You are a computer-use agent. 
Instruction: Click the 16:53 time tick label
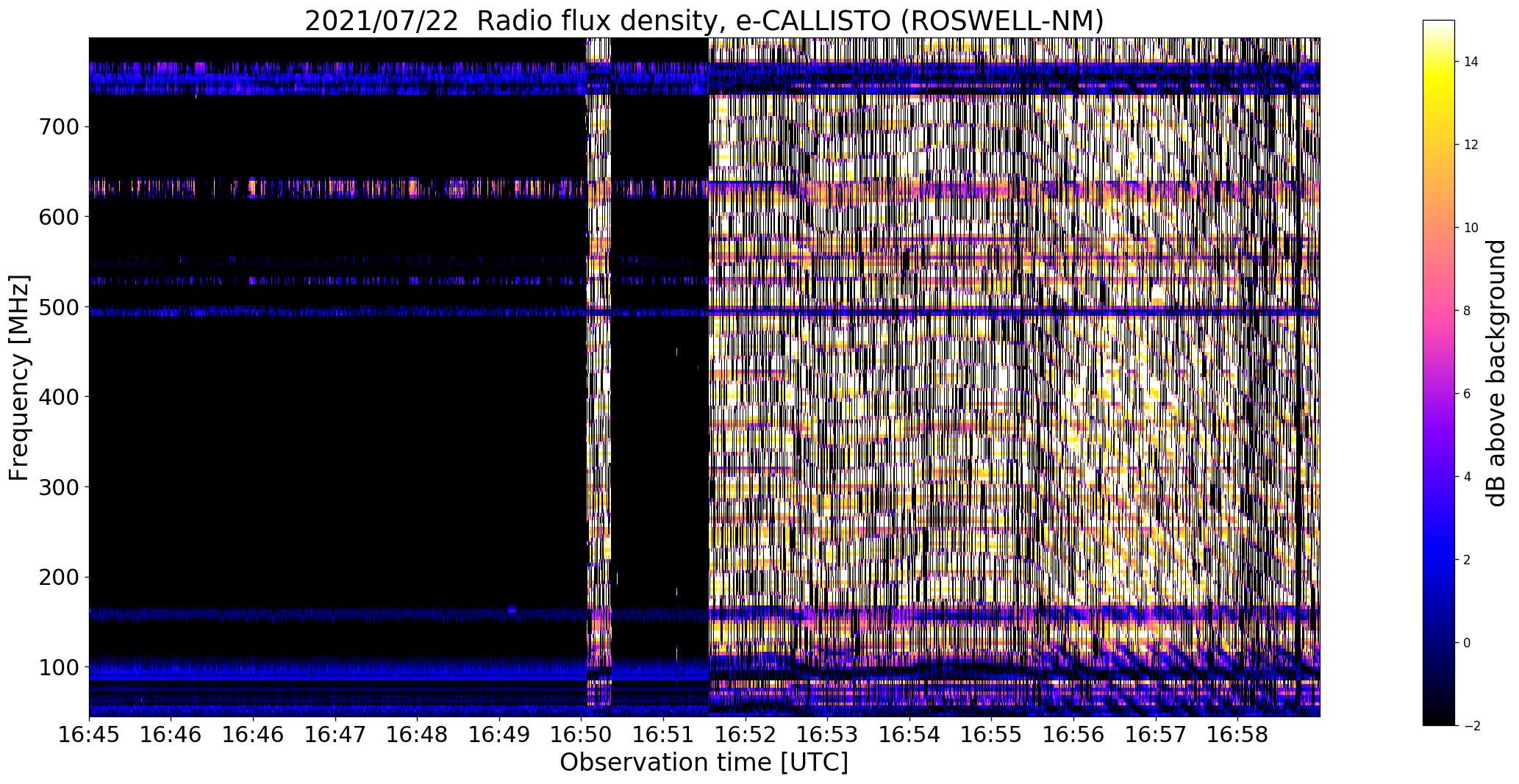pos(827,734)
